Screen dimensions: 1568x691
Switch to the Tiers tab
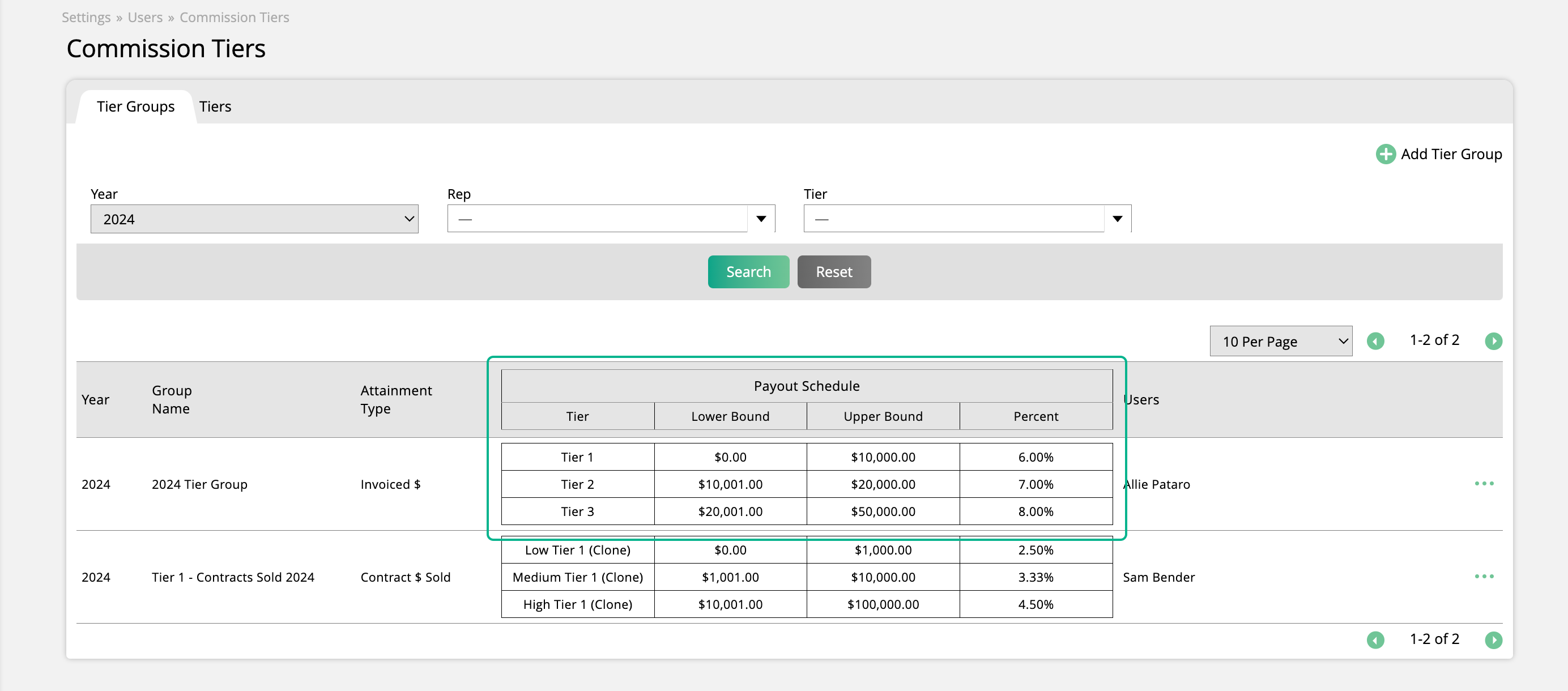(215, 106)
